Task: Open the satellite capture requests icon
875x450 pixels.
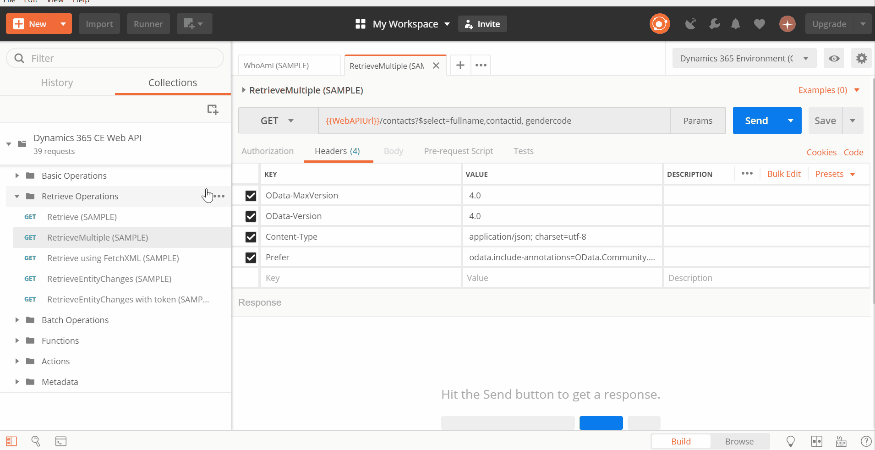Action: pos(691,24)
